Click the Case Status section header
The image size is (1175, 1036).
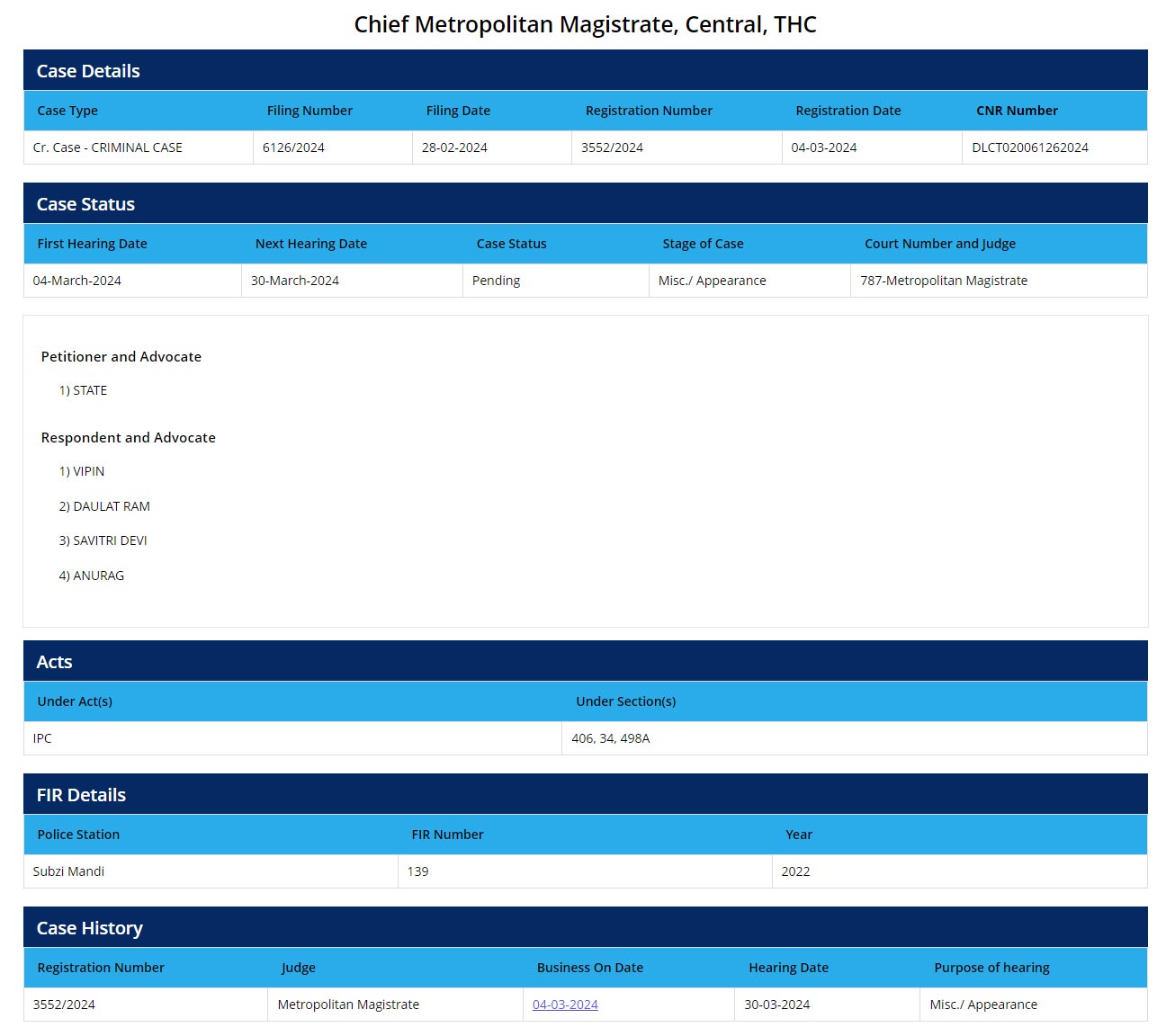(85, 204)
